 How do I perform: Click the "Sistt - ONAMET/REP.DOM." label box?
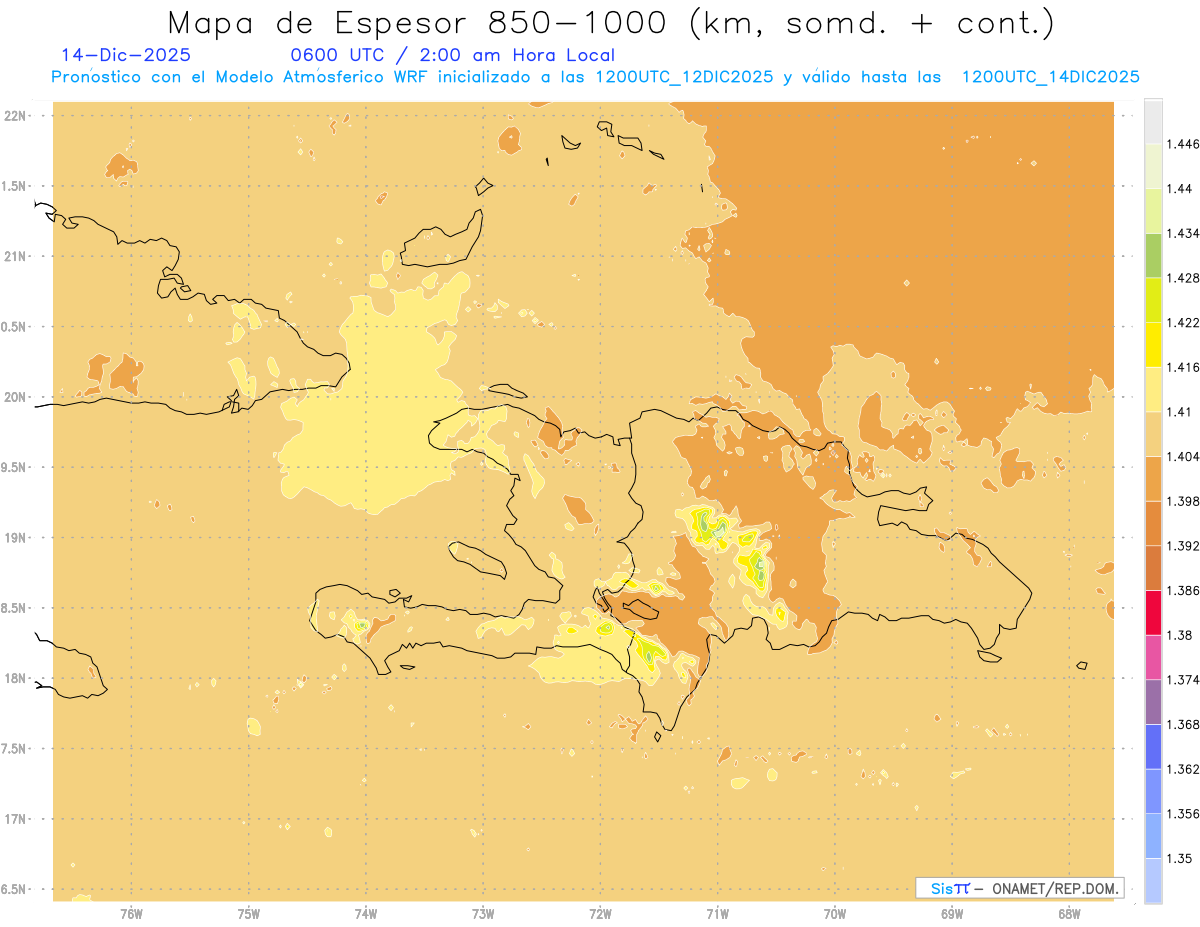coord(1019,888)
